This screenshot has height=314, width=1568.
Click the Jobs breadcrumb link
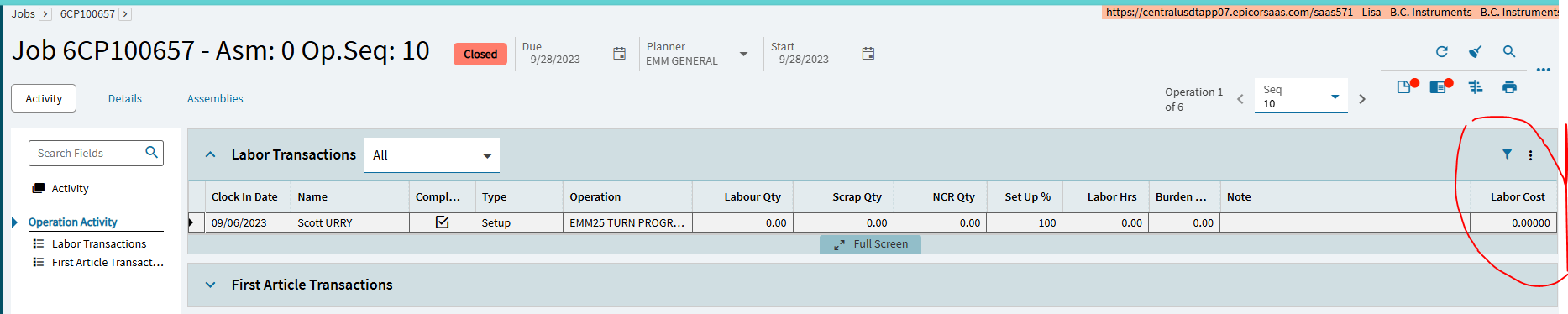23,13
